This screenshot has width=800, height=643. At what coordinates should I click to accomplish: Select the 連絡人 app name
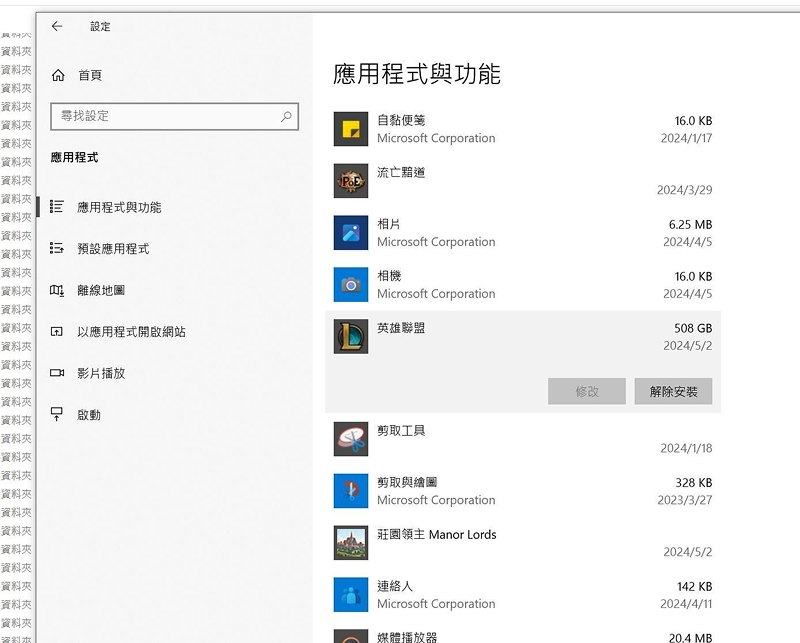(395, 586)
